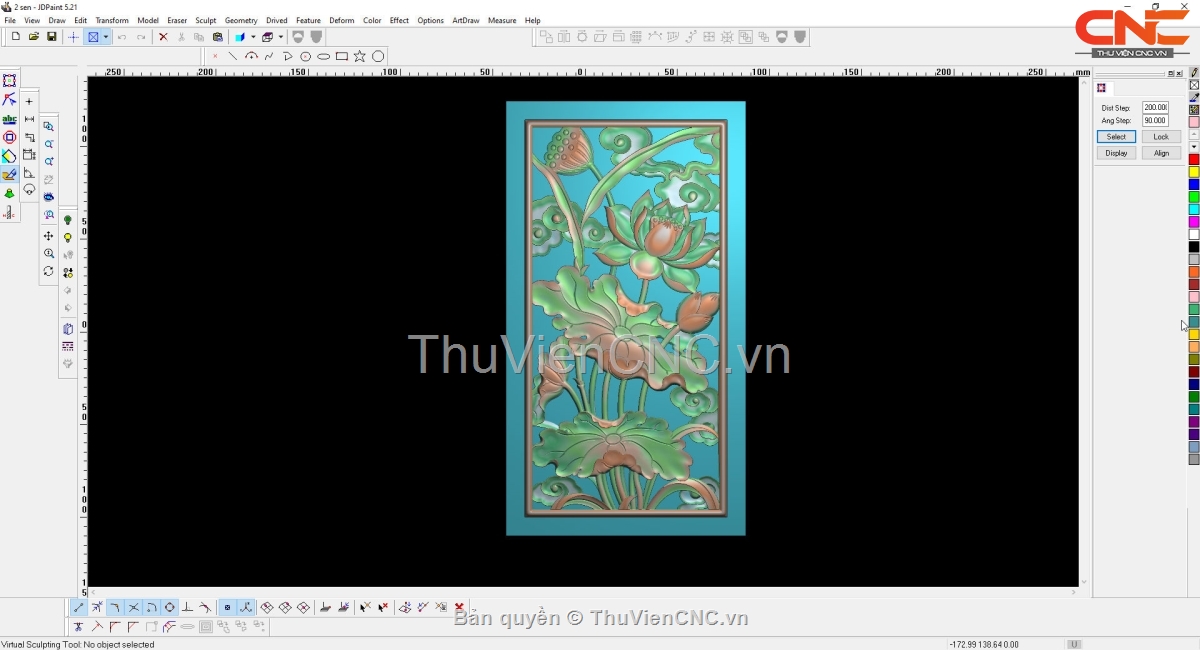Select the star shape drawing tool
The image size is (1200, 650).
click(360, 57)
